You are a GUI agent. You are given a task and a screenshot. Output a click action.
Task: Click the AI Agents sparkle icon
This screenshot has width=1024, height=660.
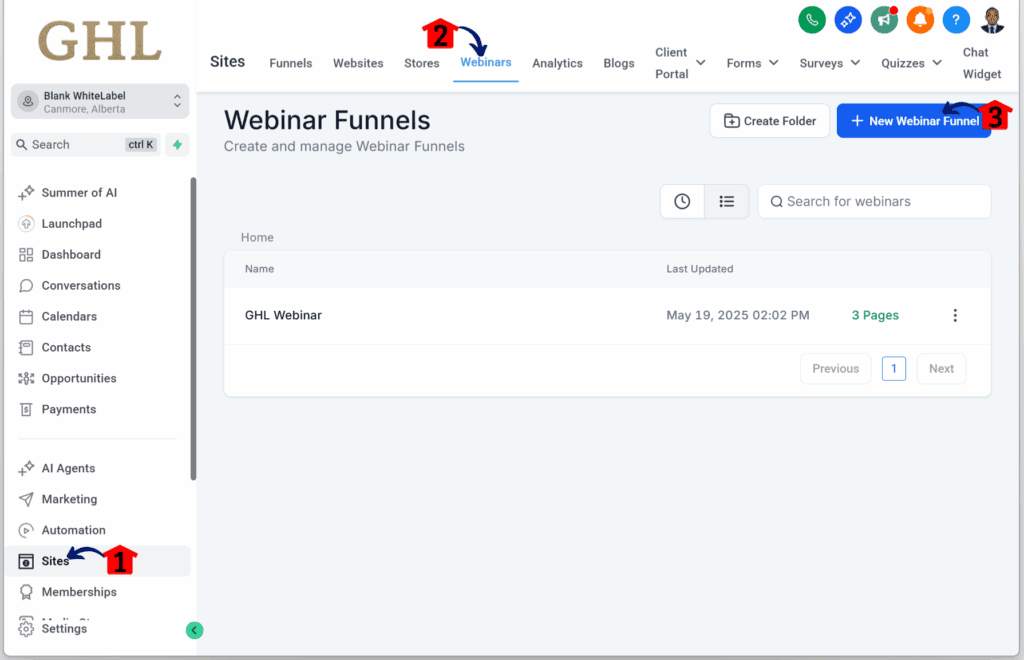coord(25,468)
